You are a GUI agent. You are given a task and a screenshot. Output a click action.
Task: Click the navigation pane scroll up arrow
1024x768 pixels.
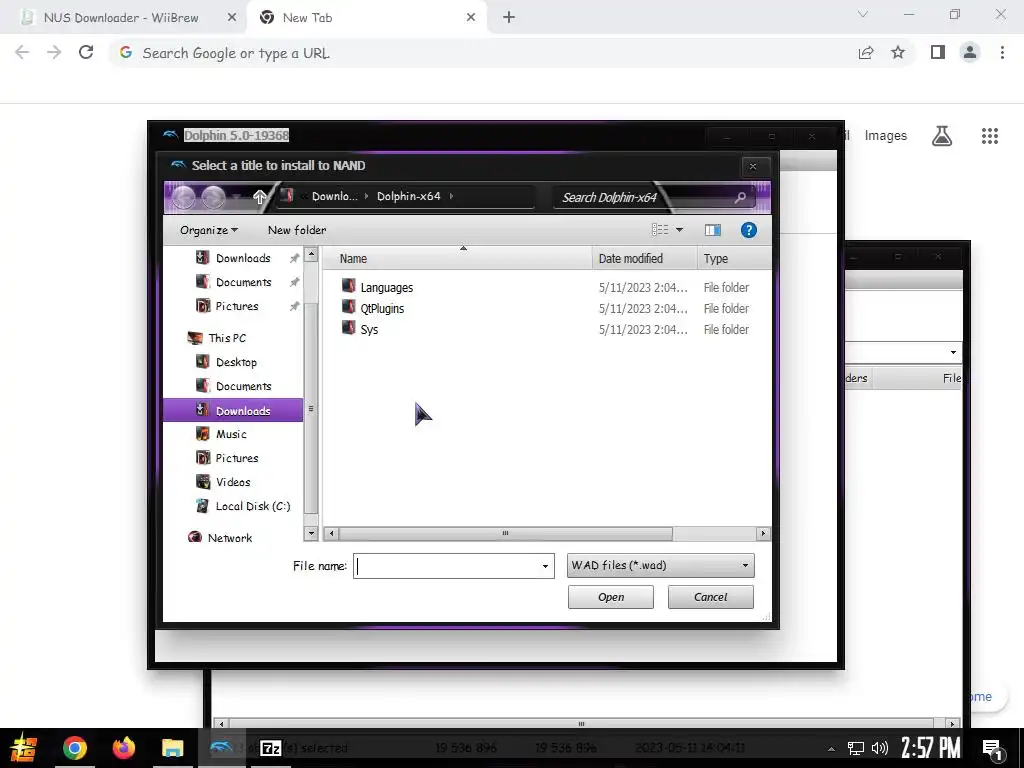(311, 255)
